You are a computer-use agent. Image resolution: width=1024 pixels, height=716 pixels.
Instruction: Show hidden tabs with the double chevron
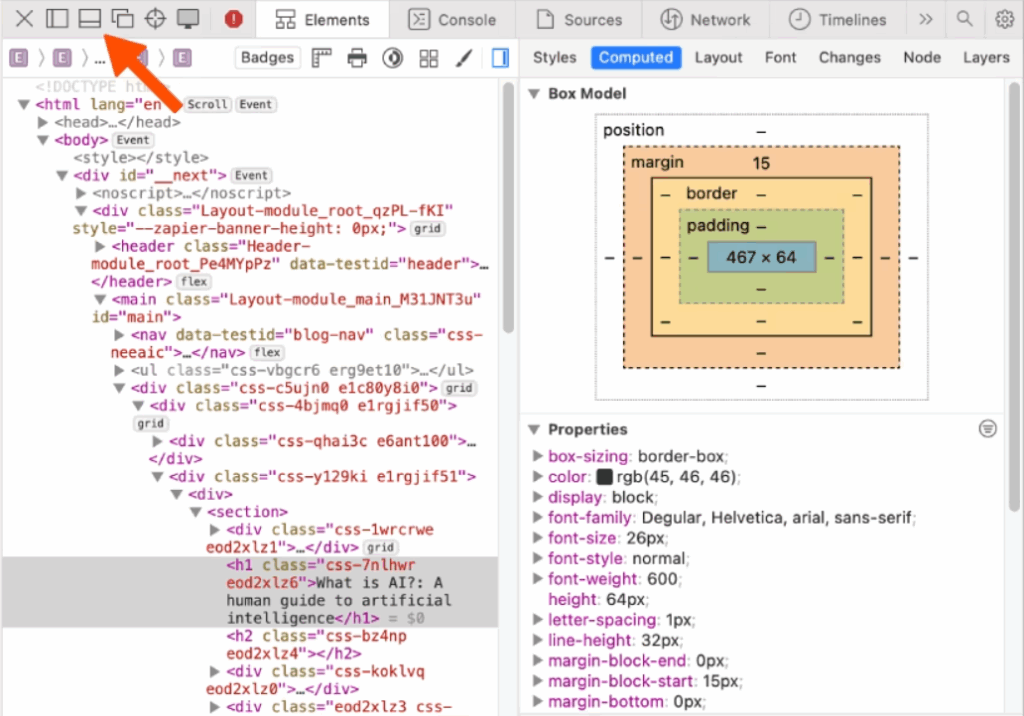click(926, 19)
